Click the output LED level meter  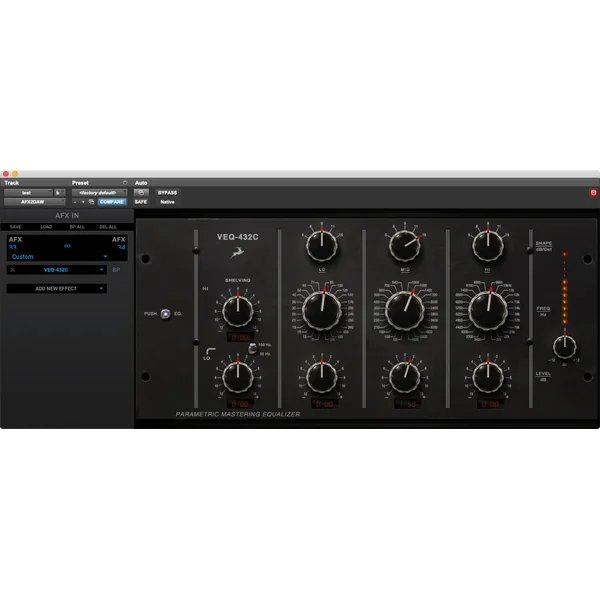pos(564,289)
